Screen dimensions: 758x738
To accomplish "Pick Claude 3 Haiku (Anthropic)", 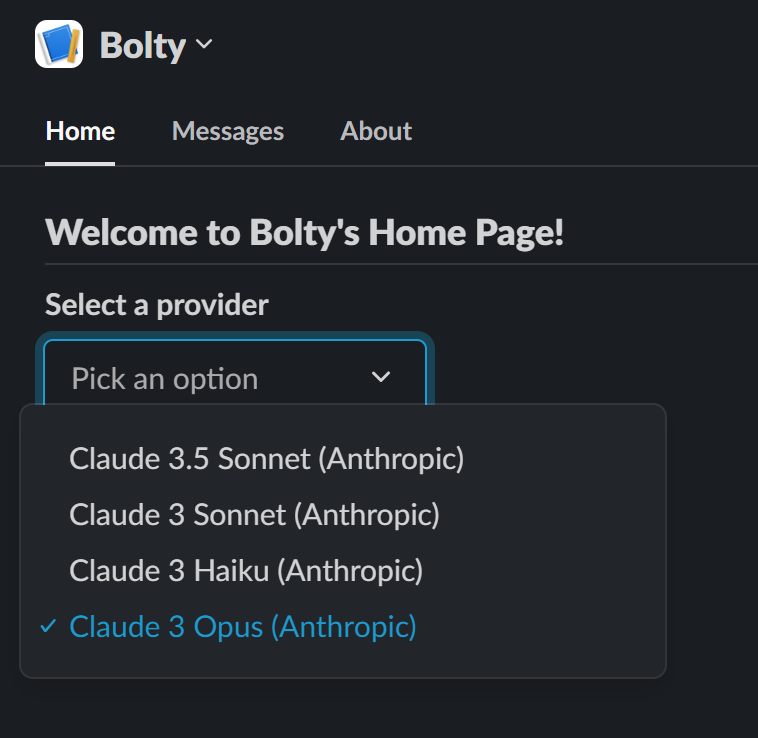I will pos(246,571).
